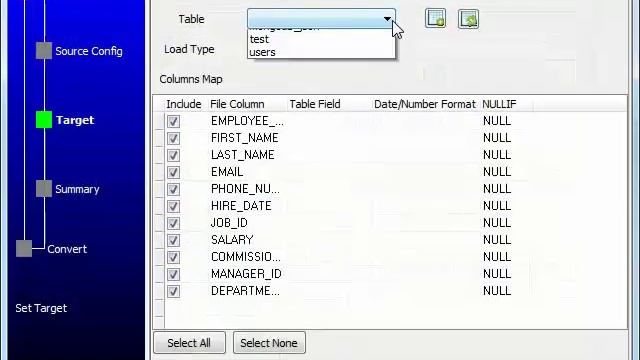The height and width of the screenshot is (360, 640).
Task: Click the Include column header
Action: [184, 104]
